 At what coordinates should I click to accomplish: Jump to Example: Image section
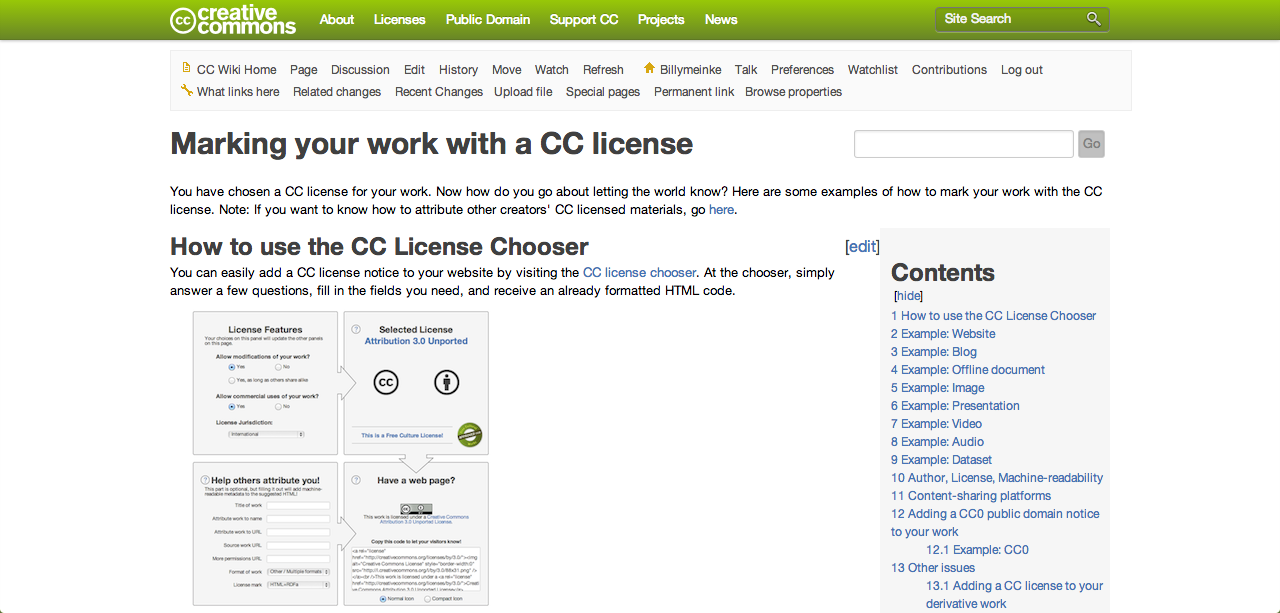tap(938, 388)
